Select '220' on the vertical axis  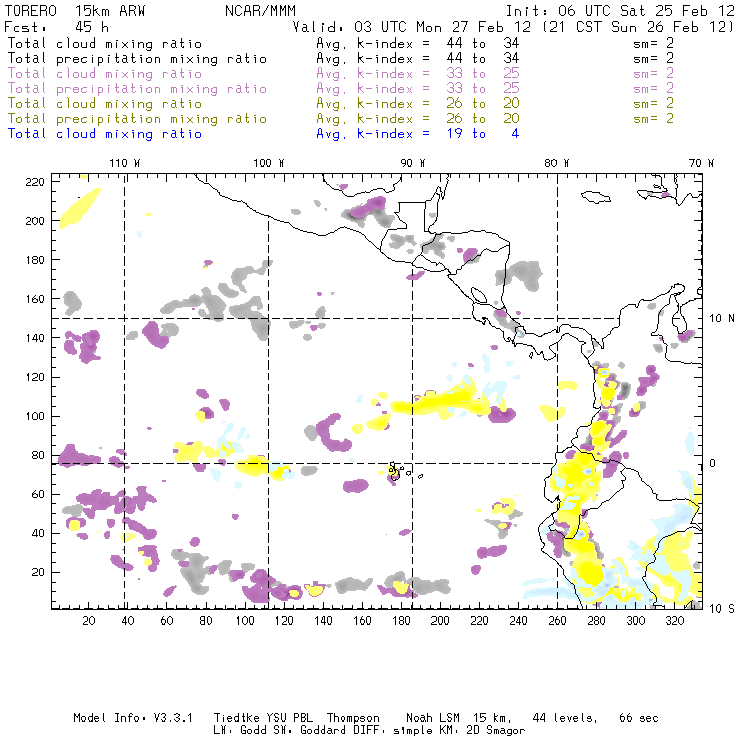(35, 182)
